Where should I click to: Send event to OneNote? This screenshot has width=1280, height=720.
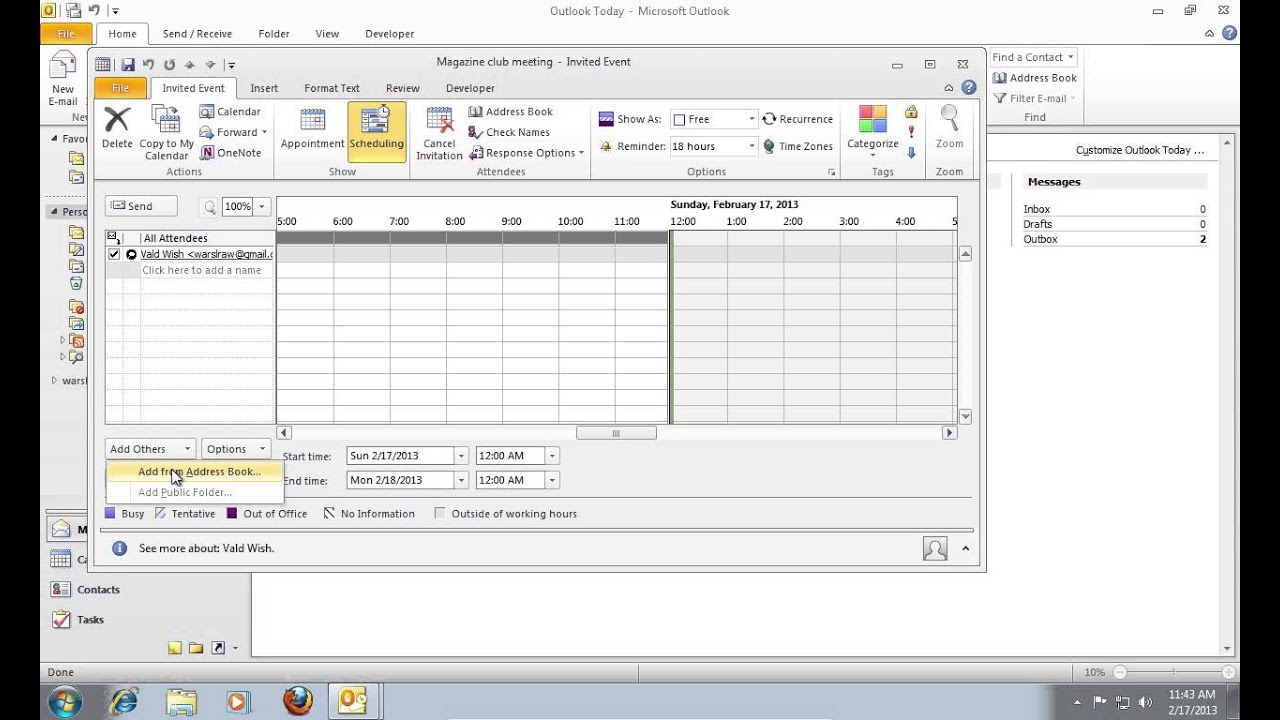click(x=230, y=153)
